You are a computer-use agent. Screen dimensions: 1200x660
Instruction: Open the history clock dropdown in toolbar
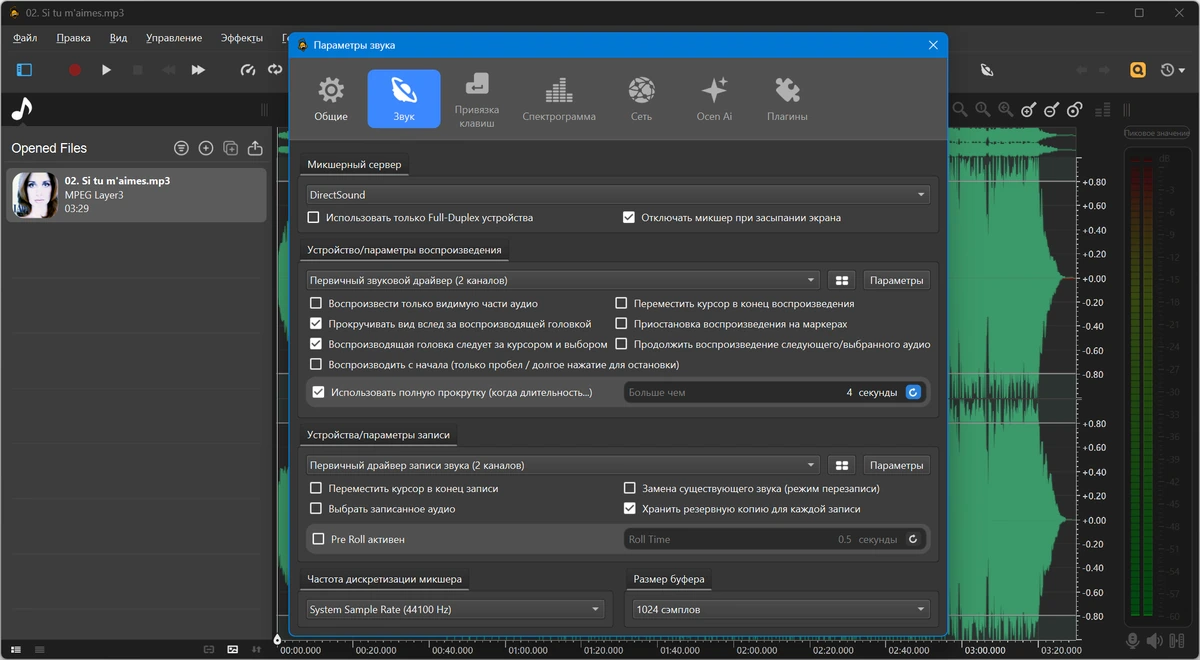[1172, 70]
